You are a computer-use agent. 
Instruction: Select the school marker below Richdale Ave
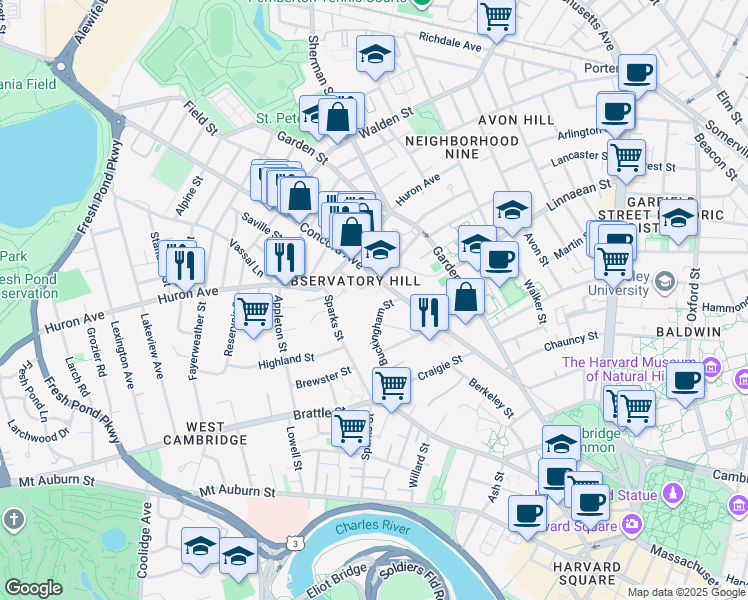pos(375,55)
